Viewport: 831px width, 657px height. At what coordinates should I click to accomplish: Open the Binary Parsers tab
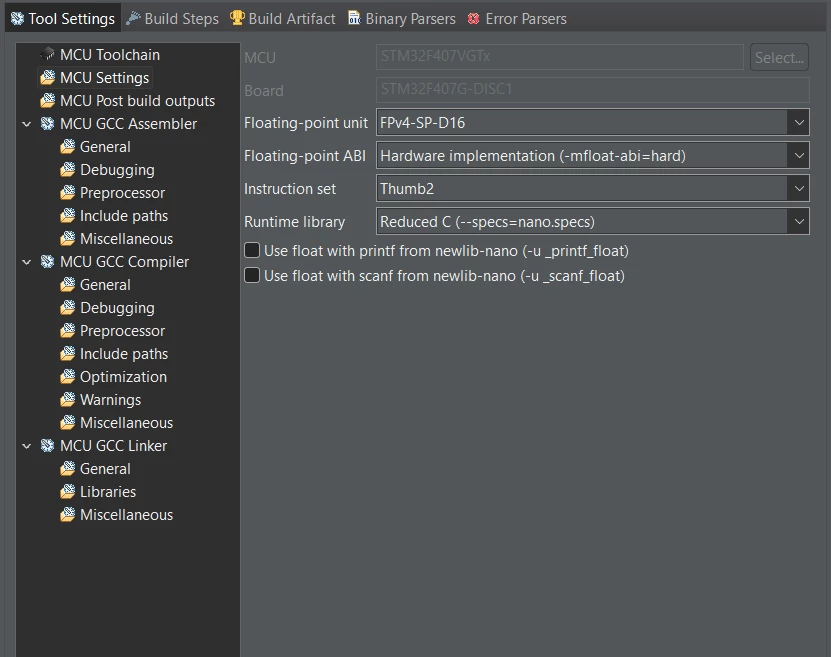coord(402,19)
